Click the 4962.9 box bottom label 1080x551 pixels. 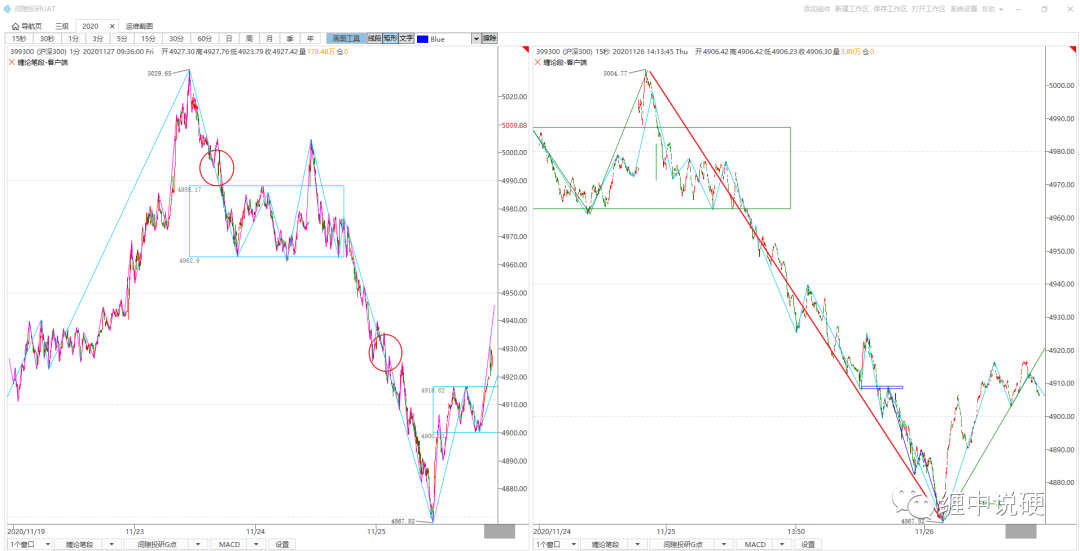pyautogui.click(x=189, y=261)
